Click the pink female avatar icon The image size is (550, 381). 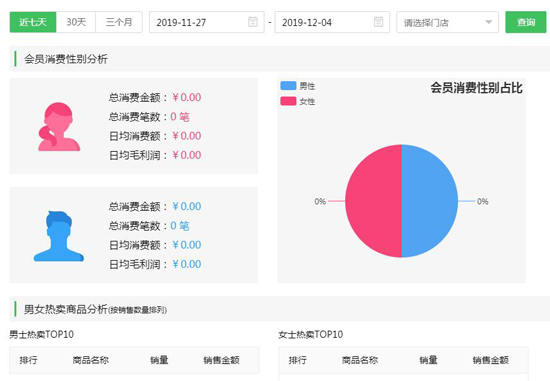coord(59,127)
